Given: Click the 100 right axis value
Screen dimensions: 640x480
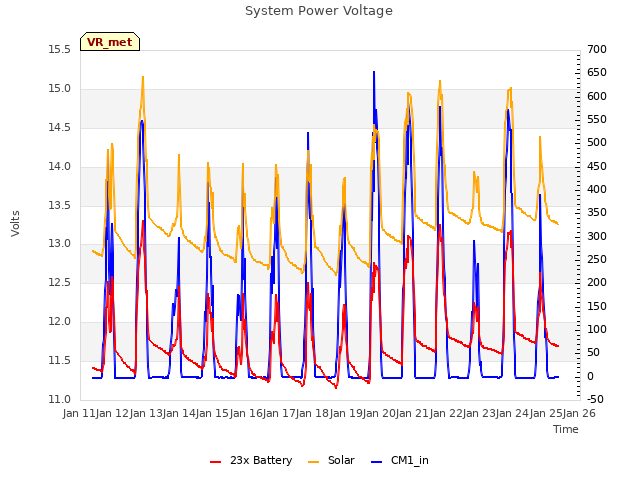Looking at the screenshot, I should pos(597,330).
